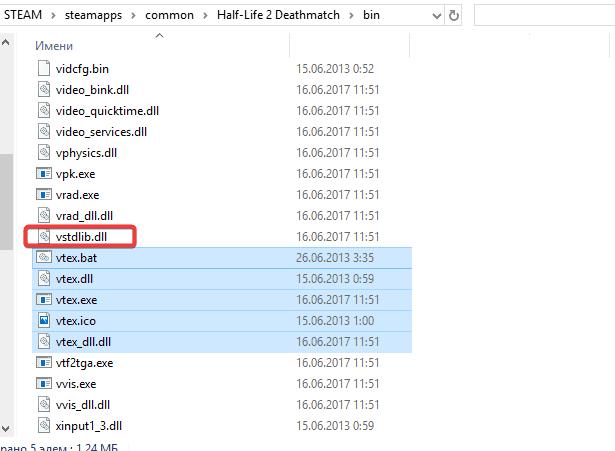The width and height of the screenshot is (615, 451).
Task: Click the vrad.exe application icon
Action: tap(44, 195)
